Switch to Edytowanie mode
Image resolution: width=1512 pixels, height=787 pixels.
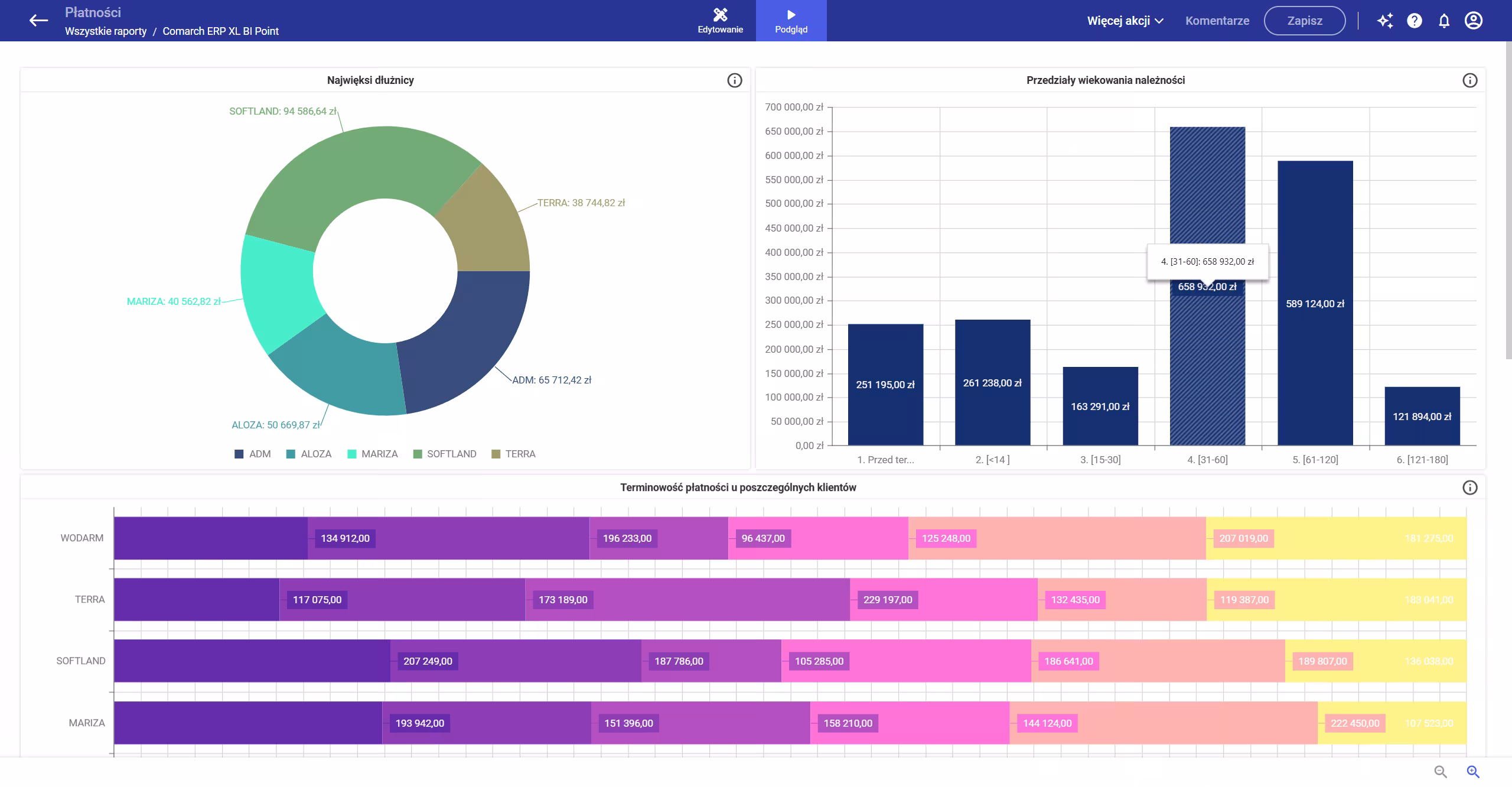(x=720, y=21)
